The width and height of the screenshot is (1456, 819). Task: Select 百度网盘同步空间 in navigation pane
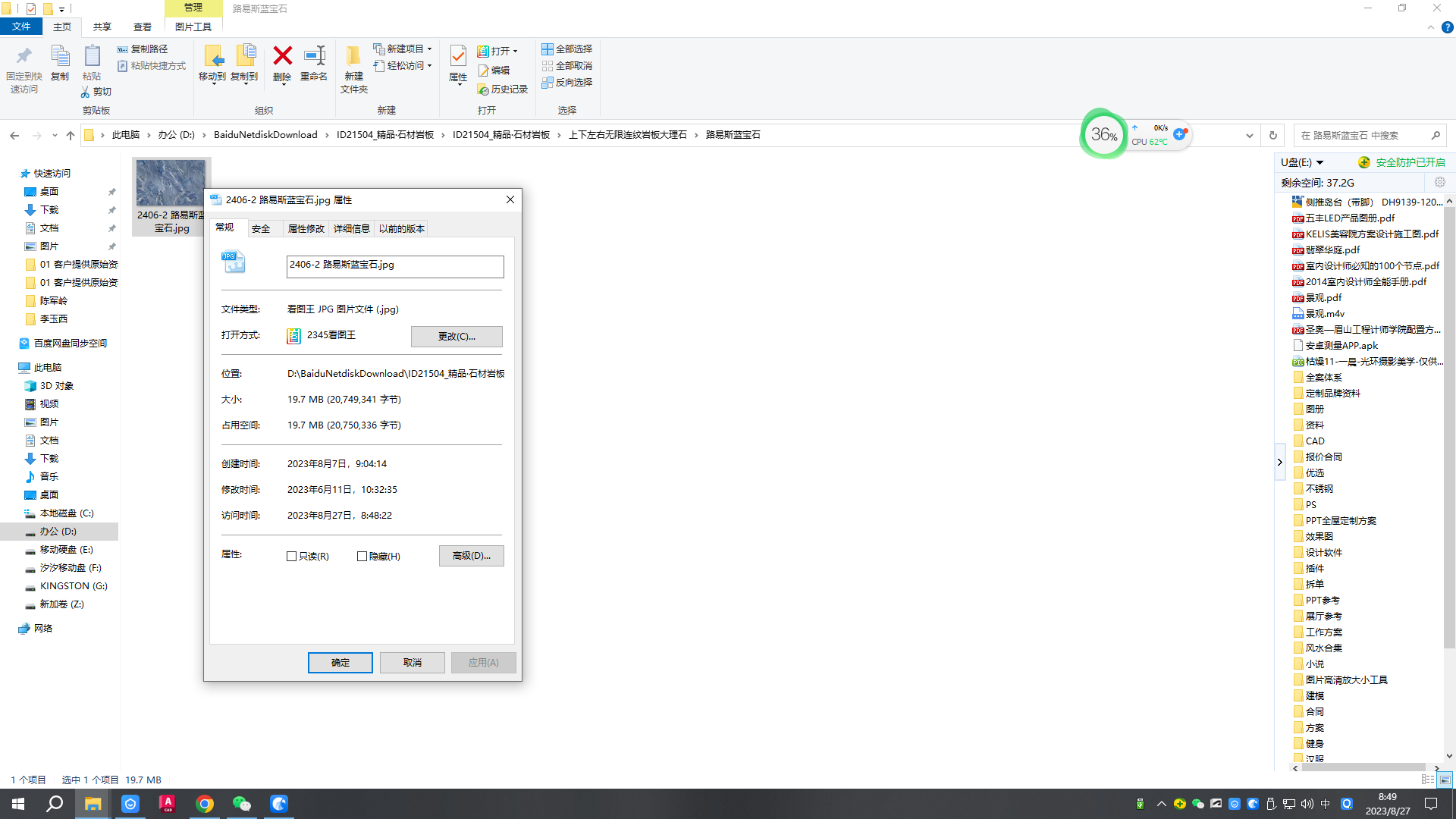tap(70, 344)
